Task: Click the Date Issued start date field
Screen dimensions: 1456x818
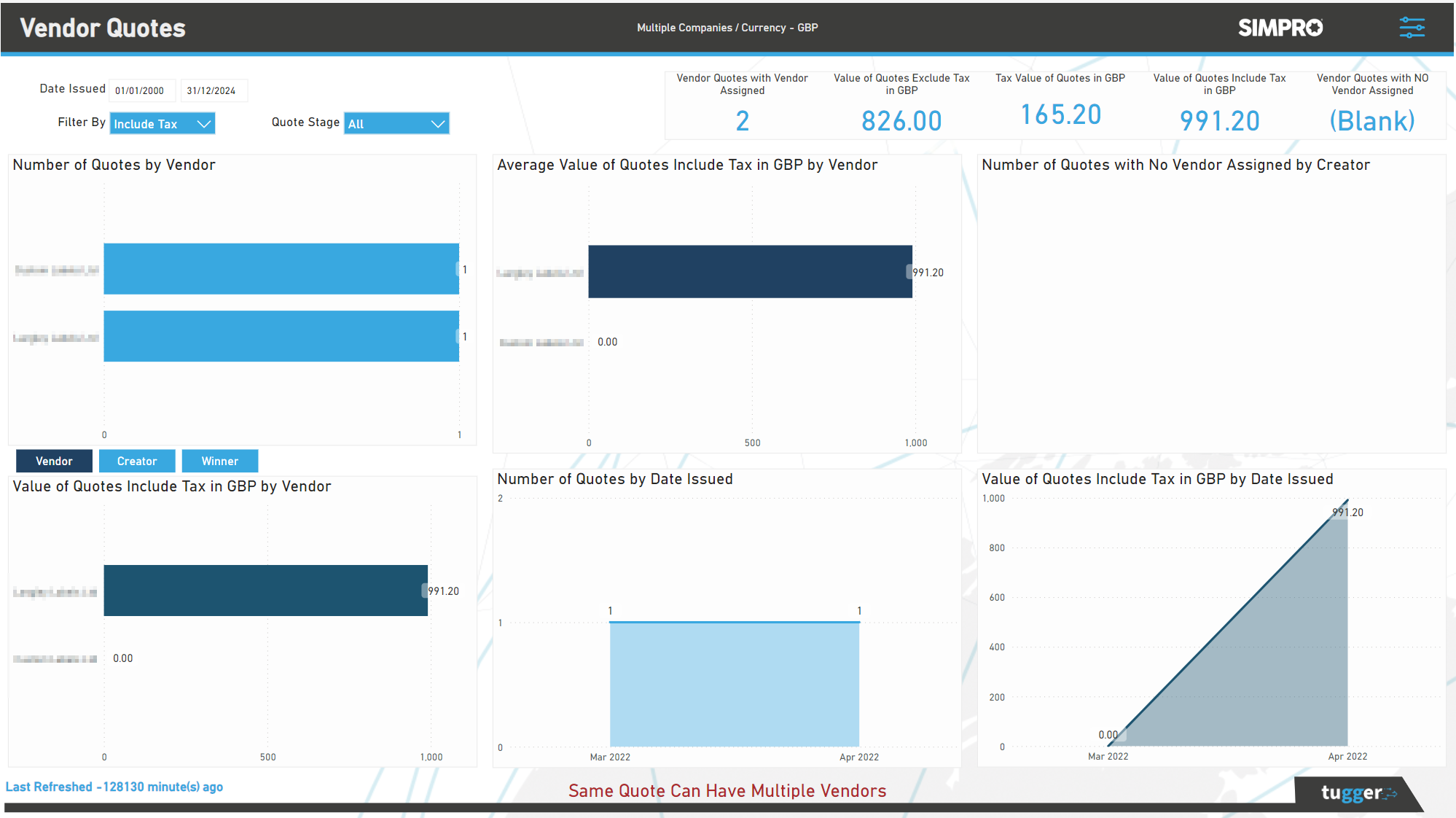Action: (141, 90)
